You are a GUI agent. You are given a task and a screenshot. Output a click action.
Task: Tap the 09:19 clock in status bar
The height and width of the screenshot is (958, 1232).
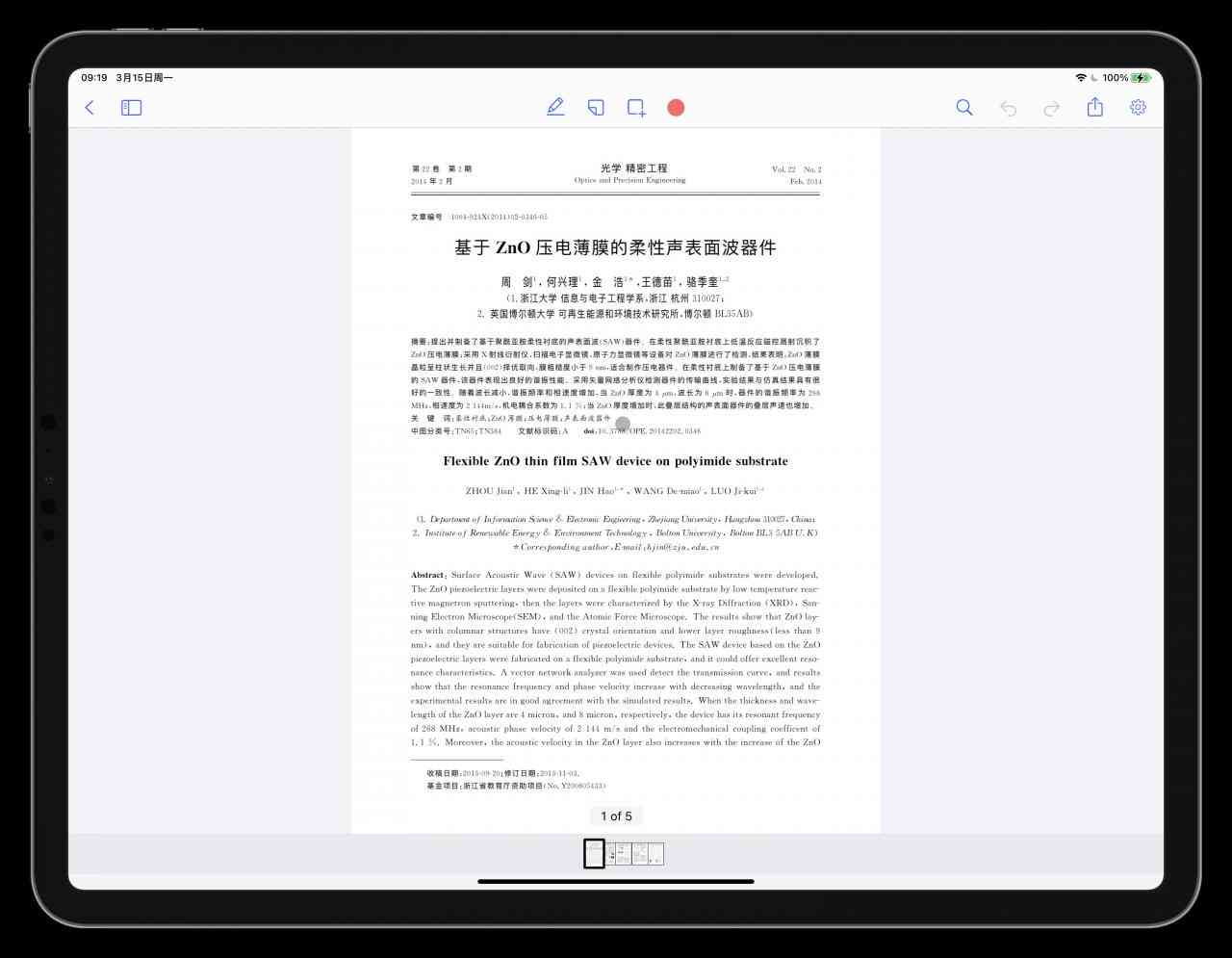pos(94,78)
